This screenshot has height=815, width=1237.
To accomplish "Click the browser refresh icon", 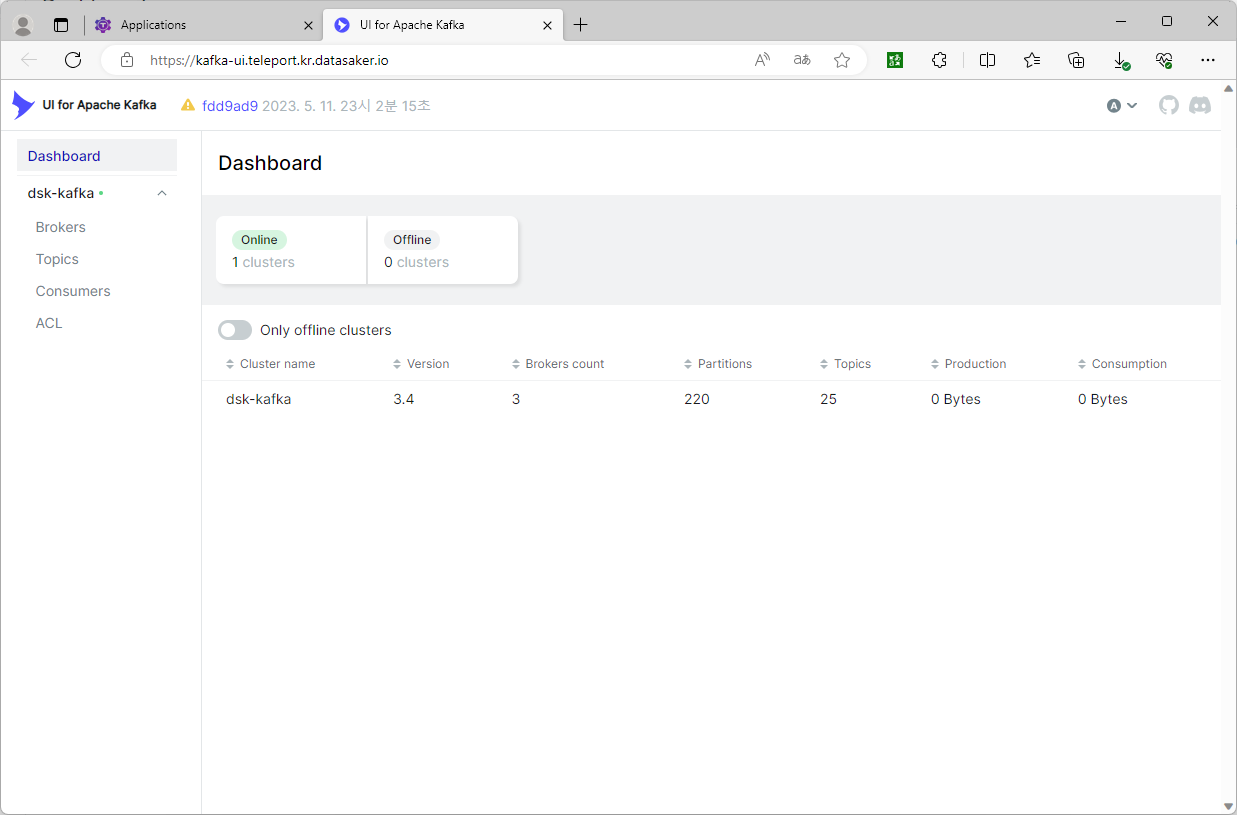I will 73,60.
